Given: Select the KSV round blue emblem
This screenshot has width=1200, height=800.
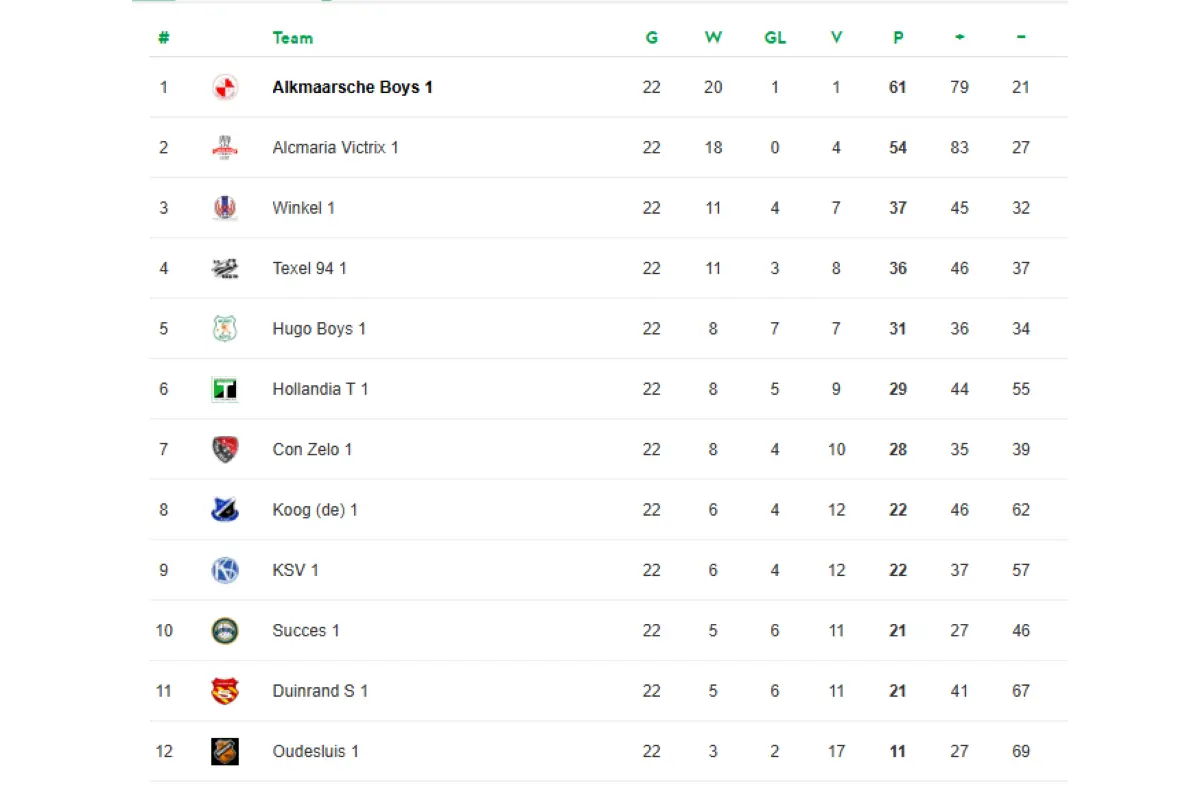Looking at the screenshot, I should pyautogui.click(x=225, y=570).
